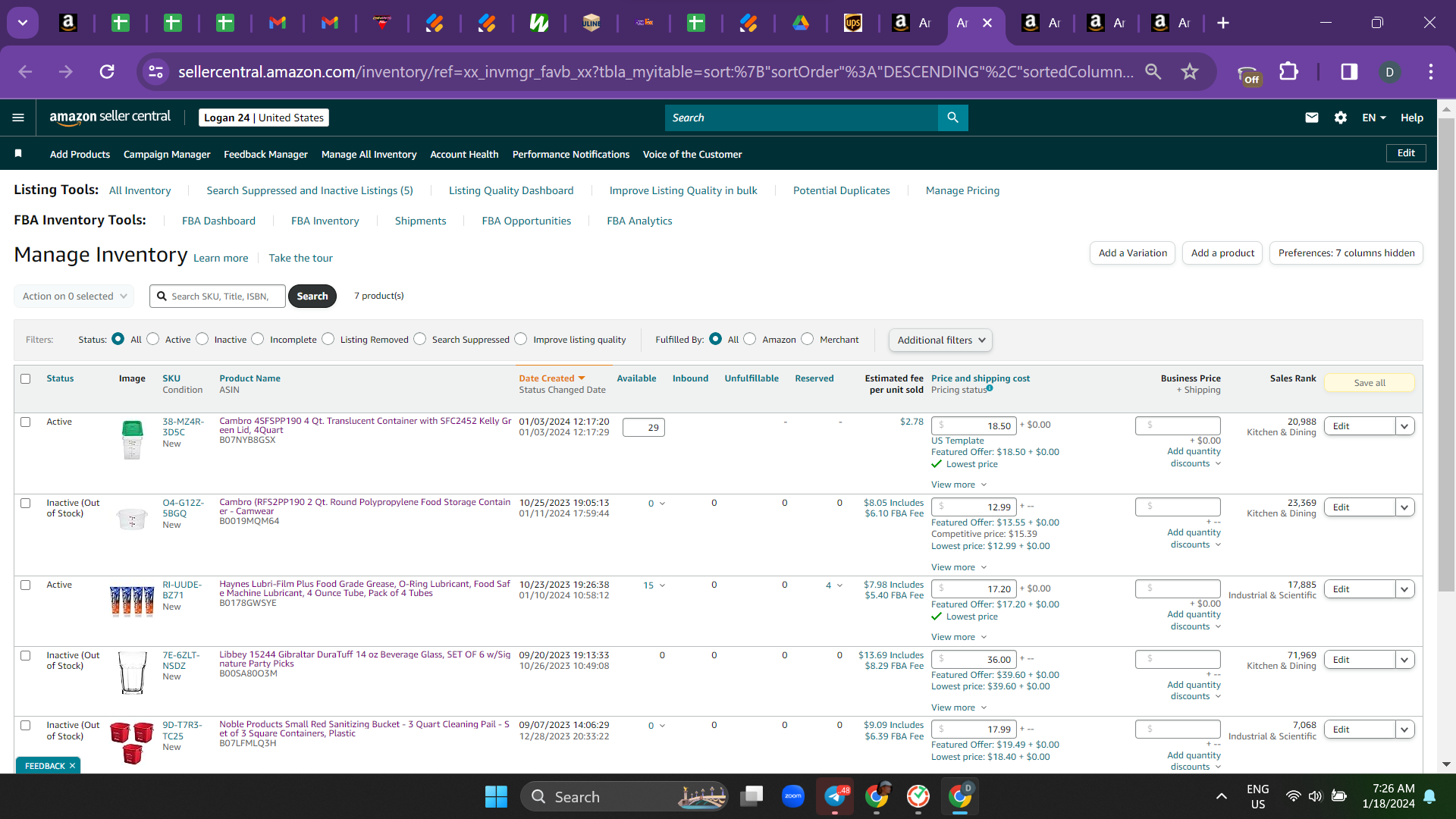Image resolution: width=1456 pixels, height=819 pixels.
Task: Select Amazon under Fulfilled By
Action: [750, 339]
